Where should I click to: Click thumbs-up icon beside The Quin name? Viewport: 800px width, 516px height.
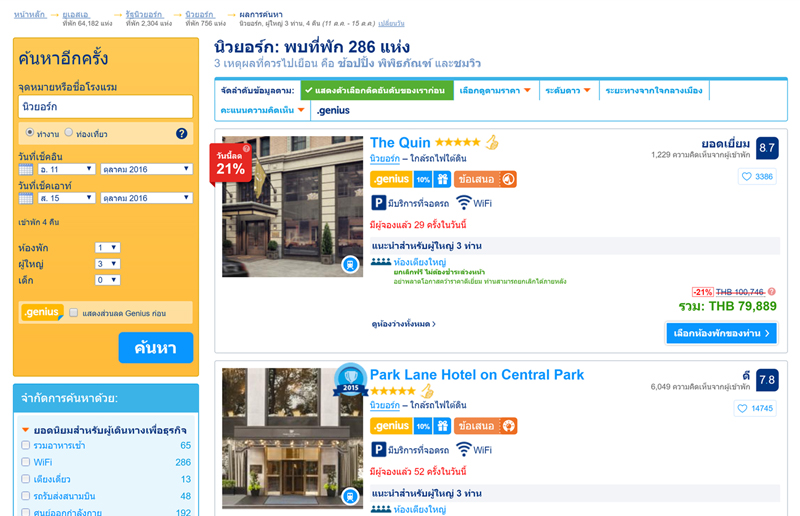click(492, 143)
